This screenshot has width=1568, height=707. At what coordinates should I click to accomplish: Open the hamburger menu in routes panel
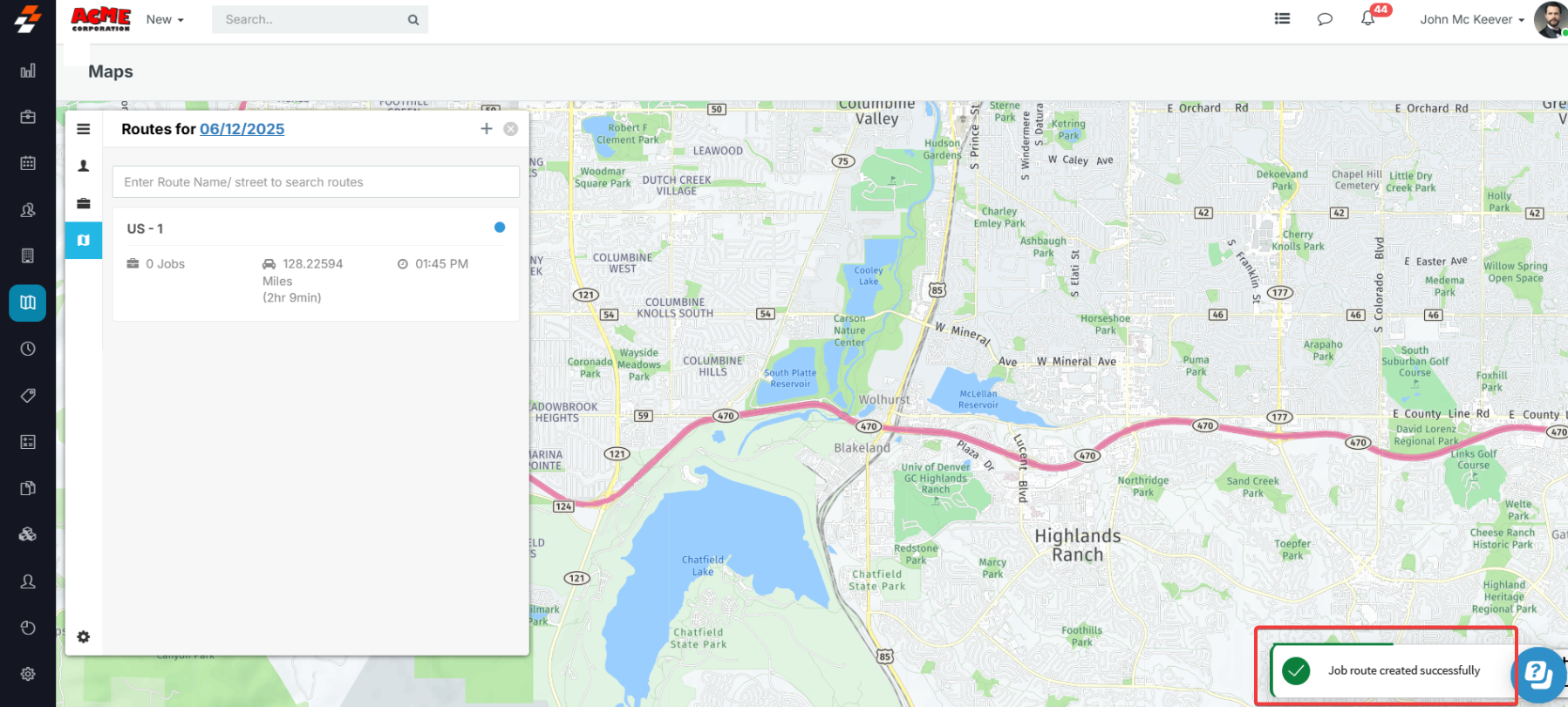(84, 129)
